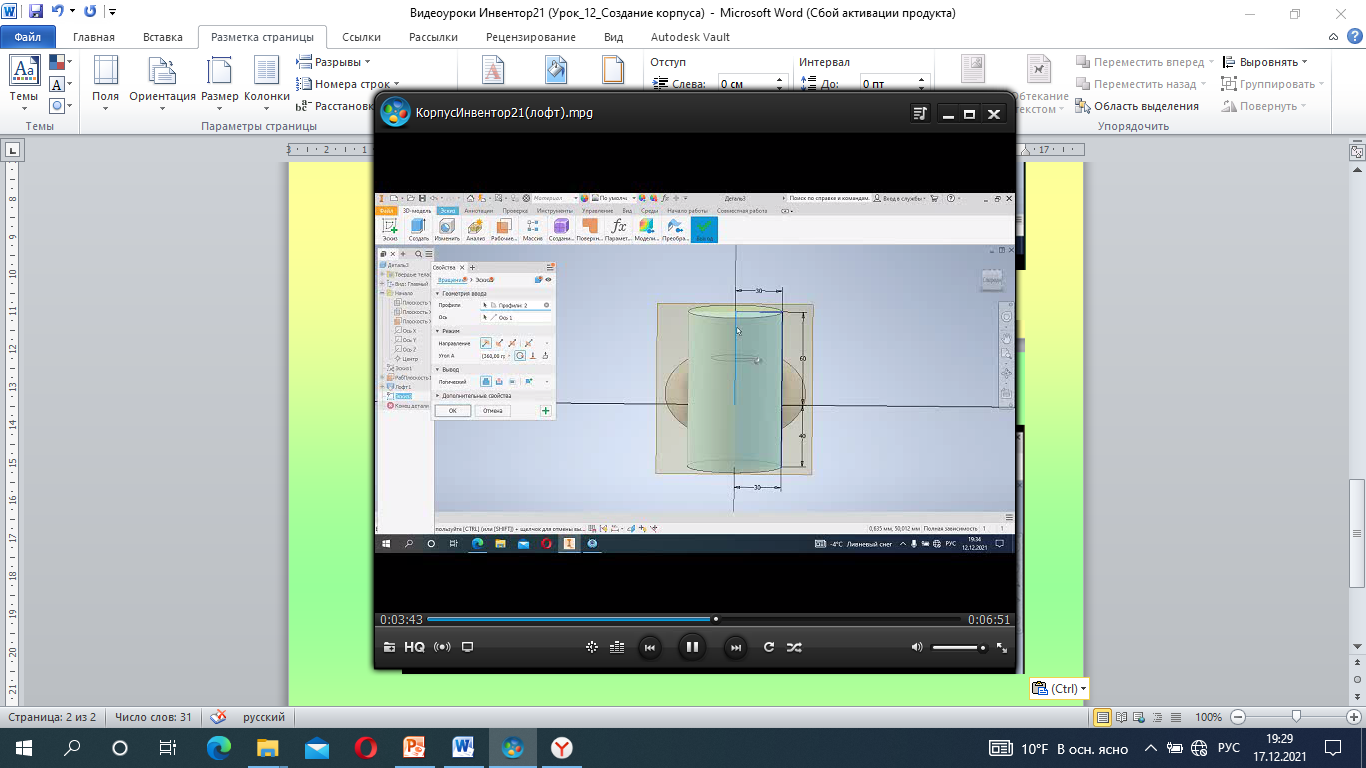
Task: Click the 100% zoom level button
Action: pyautogui.click(x=1209, y=717)
